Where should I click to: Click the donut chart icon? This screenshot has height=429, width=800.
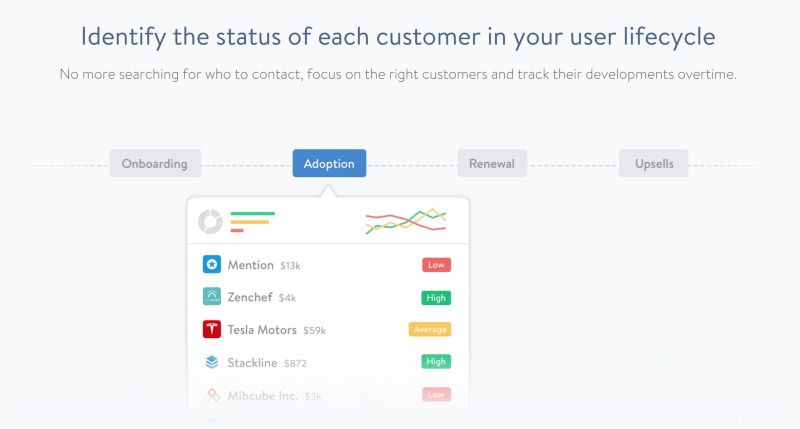(210, 221)
